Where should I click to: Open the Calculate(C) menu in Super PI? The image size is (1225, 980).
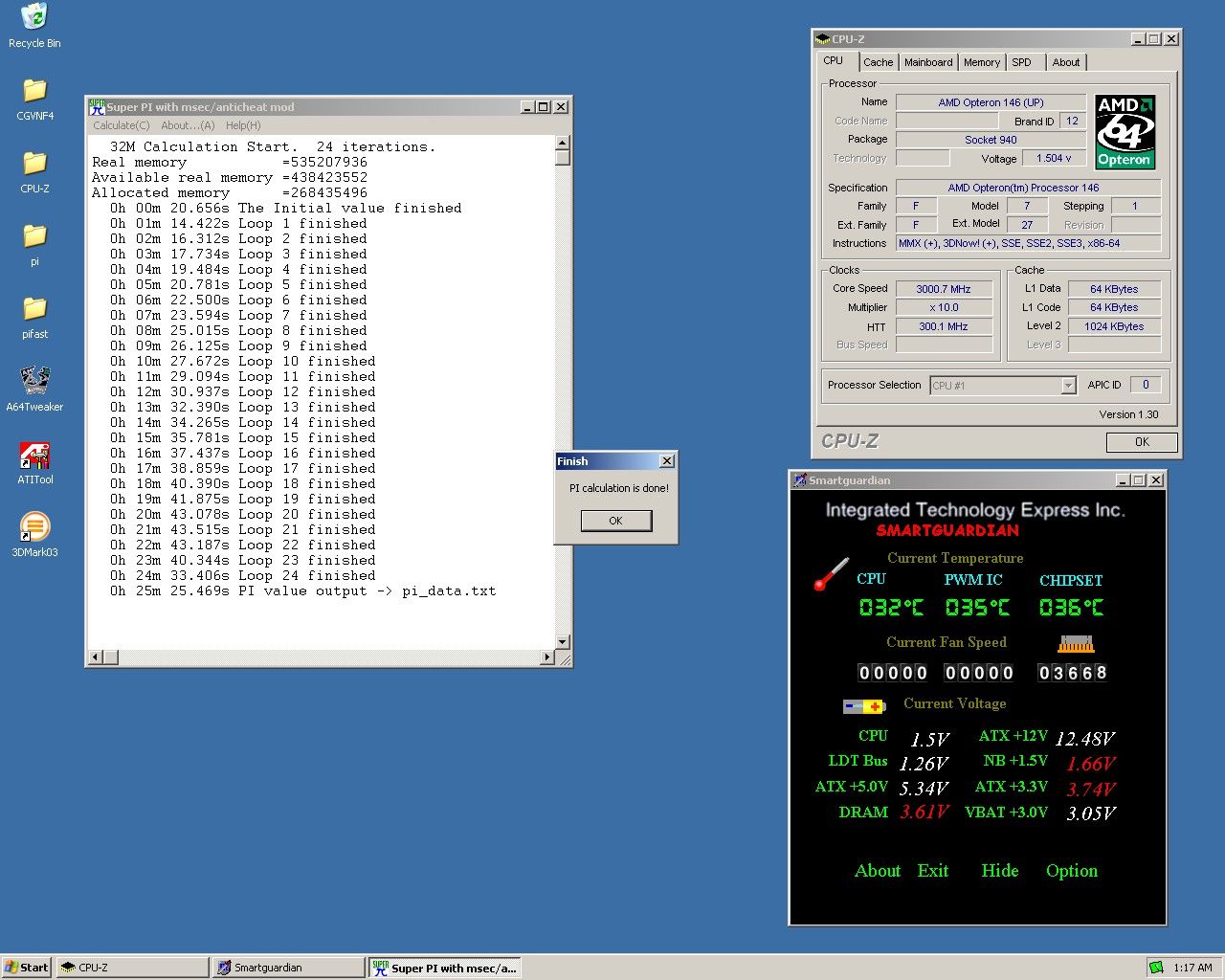[122, 125]
